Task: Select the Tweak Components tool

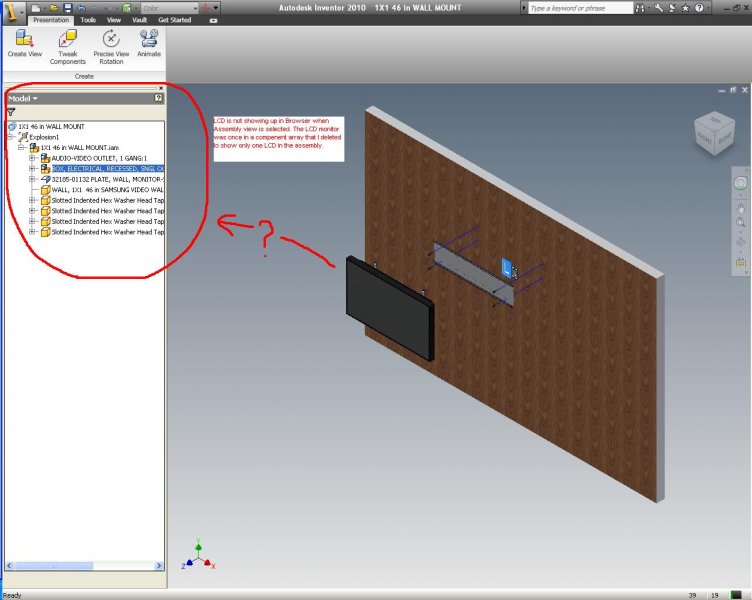Action: [x=68, y=47]
